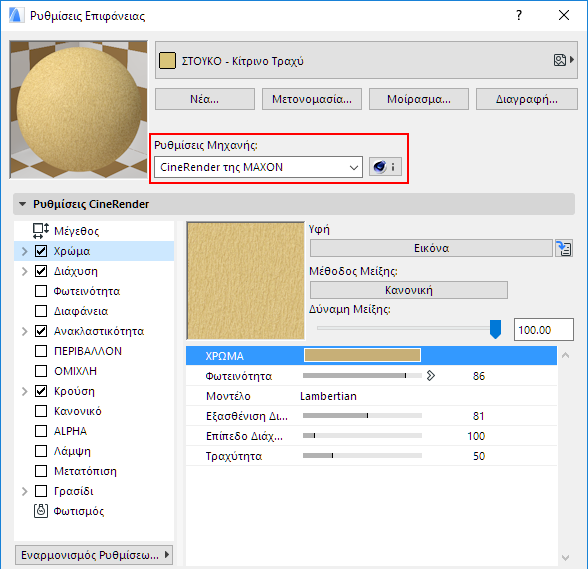The image size is (588, 569).
Task: Select the ΧΡΩΜΑ parameter row
Action: pos(371,356)
